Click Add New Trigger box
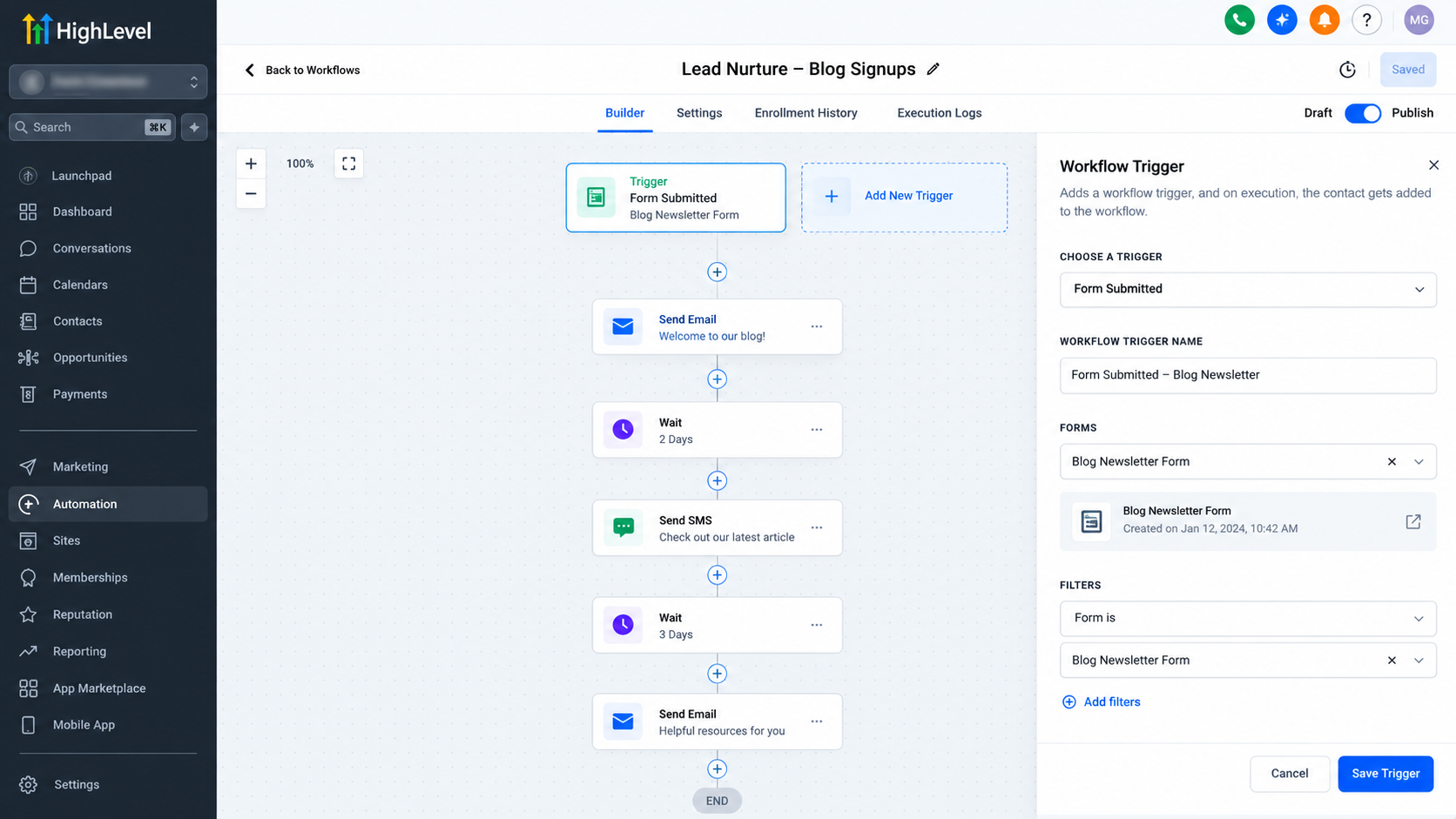The width and height of the screenshot is (1456, 819). pos(904,198)
